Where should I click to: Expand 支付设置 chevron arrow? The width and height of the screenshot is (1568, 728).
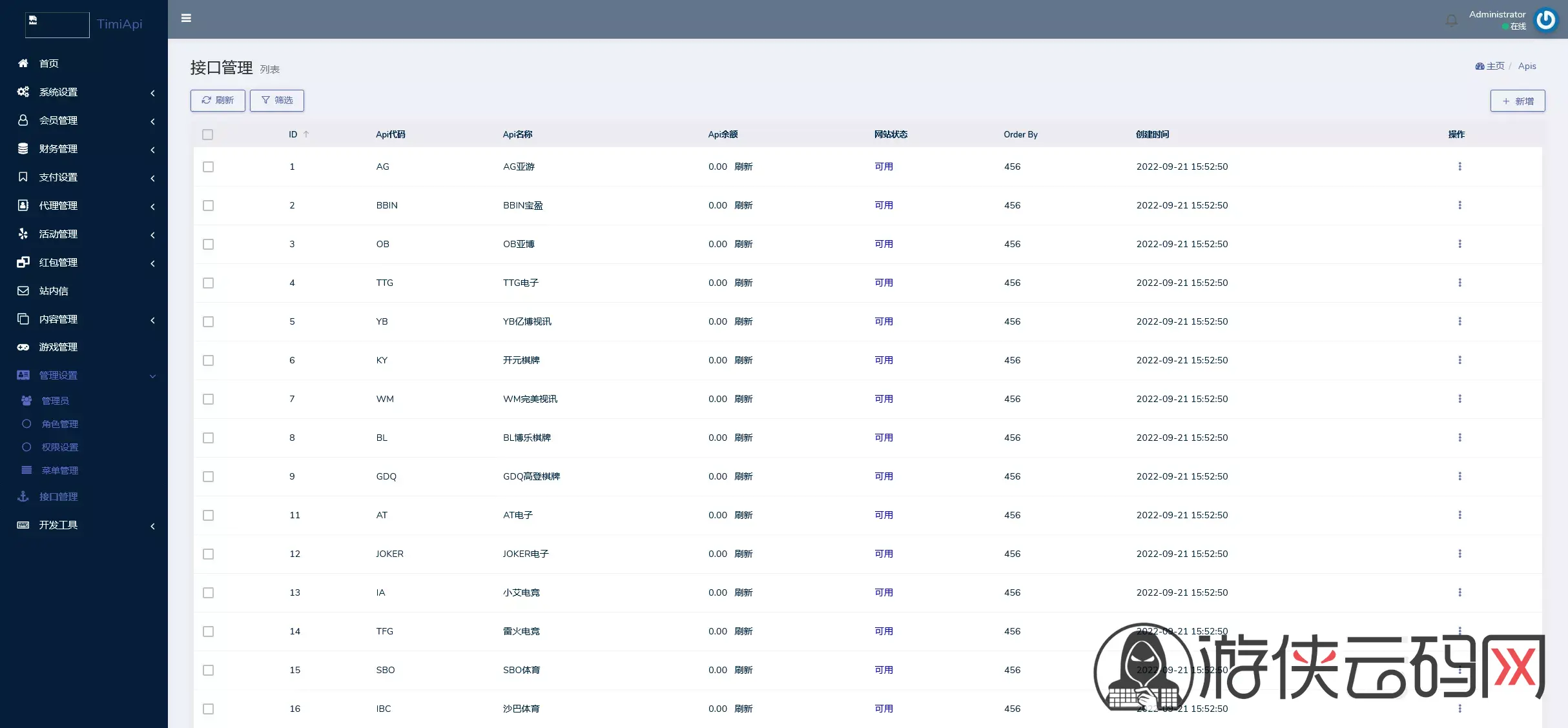click(x=152, y=178)
